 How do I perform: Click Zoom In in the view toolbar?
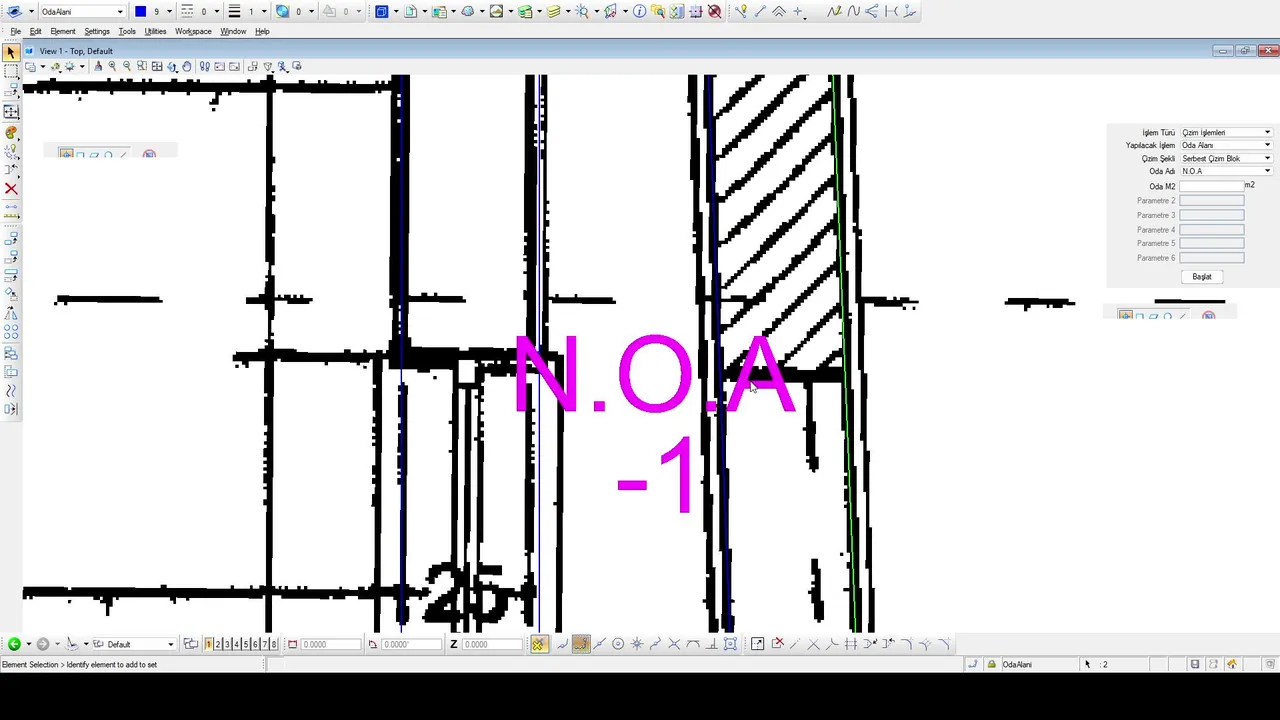[x=112, y=66]
